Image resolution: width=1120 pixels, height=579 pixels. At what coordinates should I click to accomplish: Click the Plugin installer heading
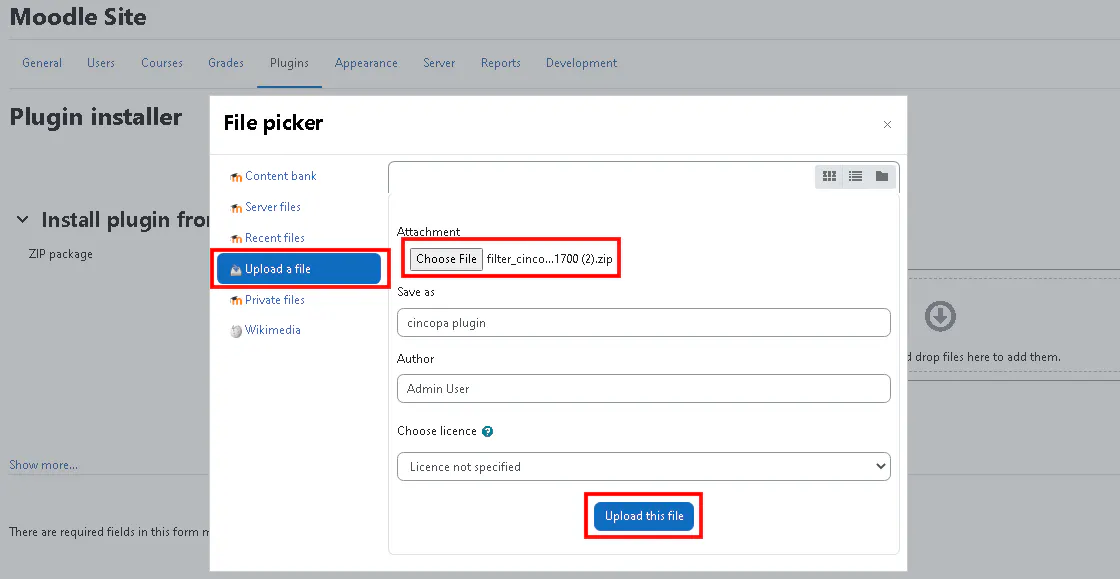[x=96, y=116]
